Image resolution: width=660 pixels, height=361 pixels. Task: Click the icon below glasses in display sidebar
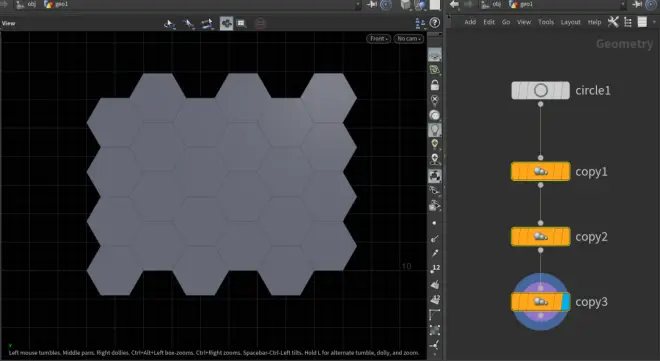(435, 206)
